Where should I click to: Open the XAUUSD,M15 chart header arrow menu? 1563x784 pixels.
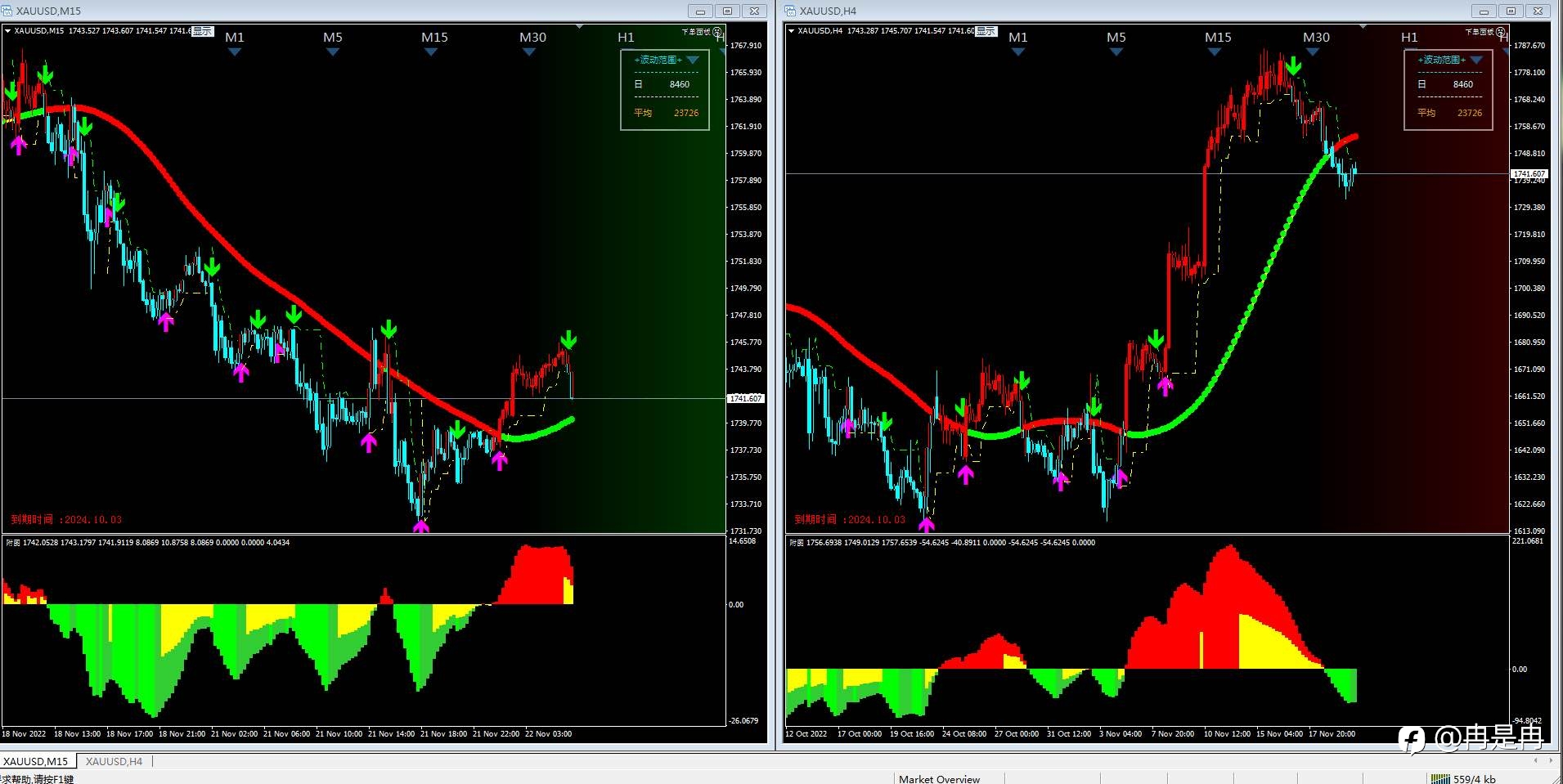point(7,31)
